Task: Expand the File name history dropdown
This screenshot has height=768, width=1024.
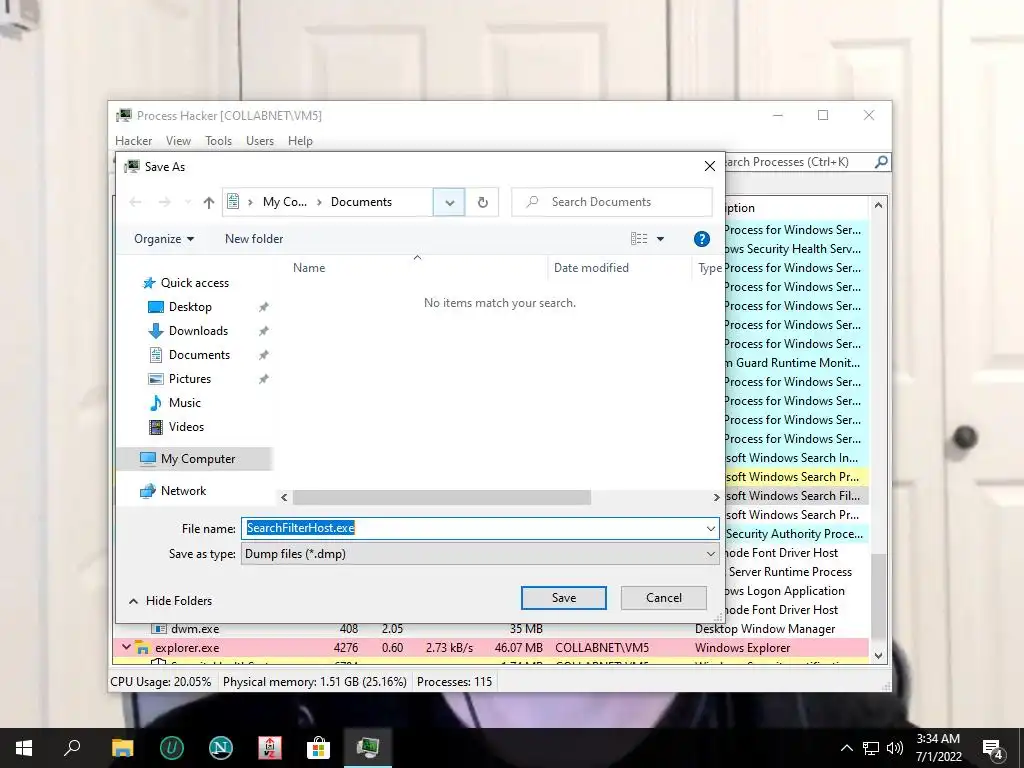Action: (x=711, y=528)
